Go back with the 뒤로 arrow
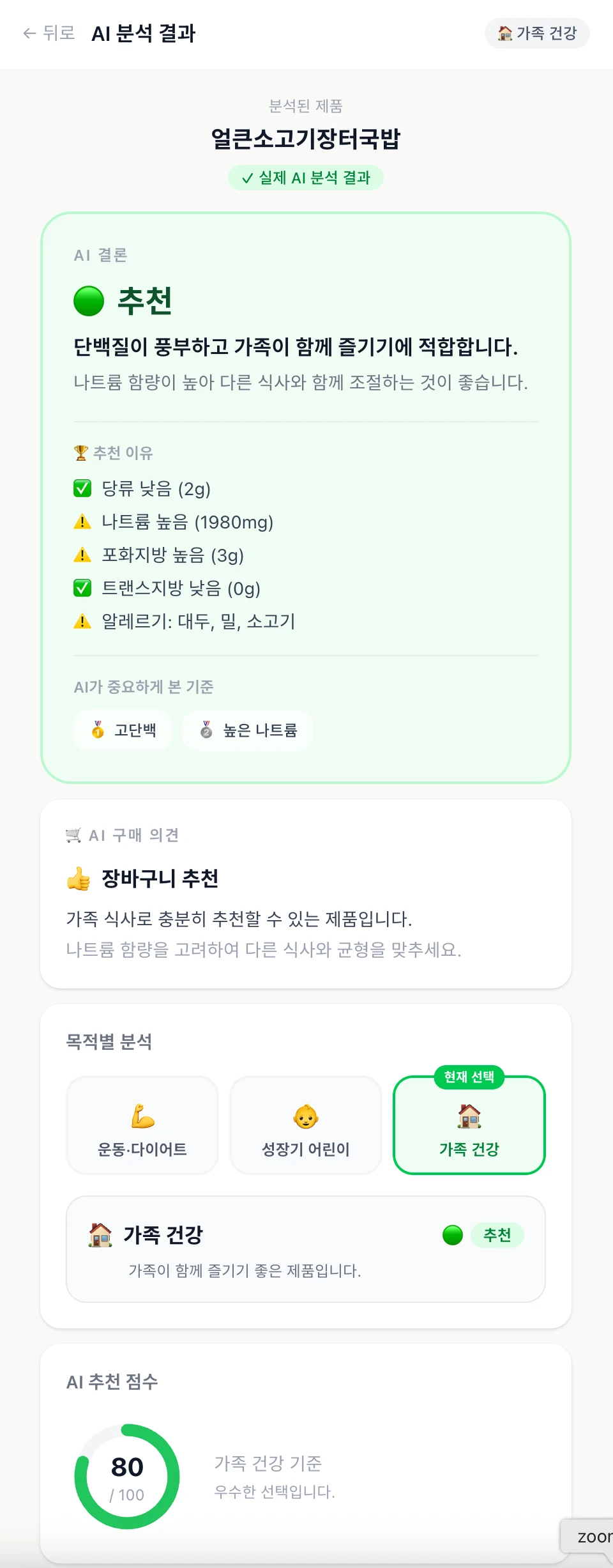The image size is (613, 1568). click(x=49, y=33)
